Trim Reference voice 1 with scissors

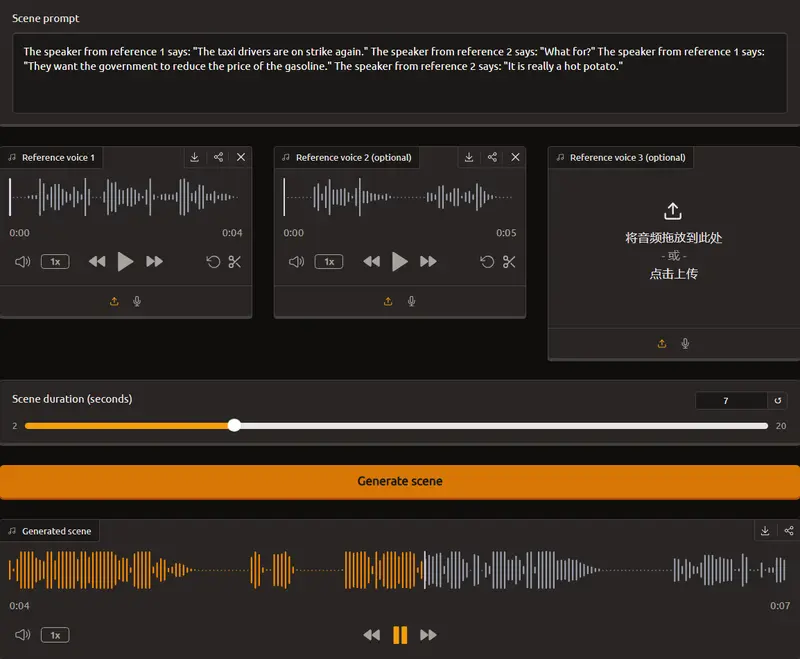tap(235, 262)
